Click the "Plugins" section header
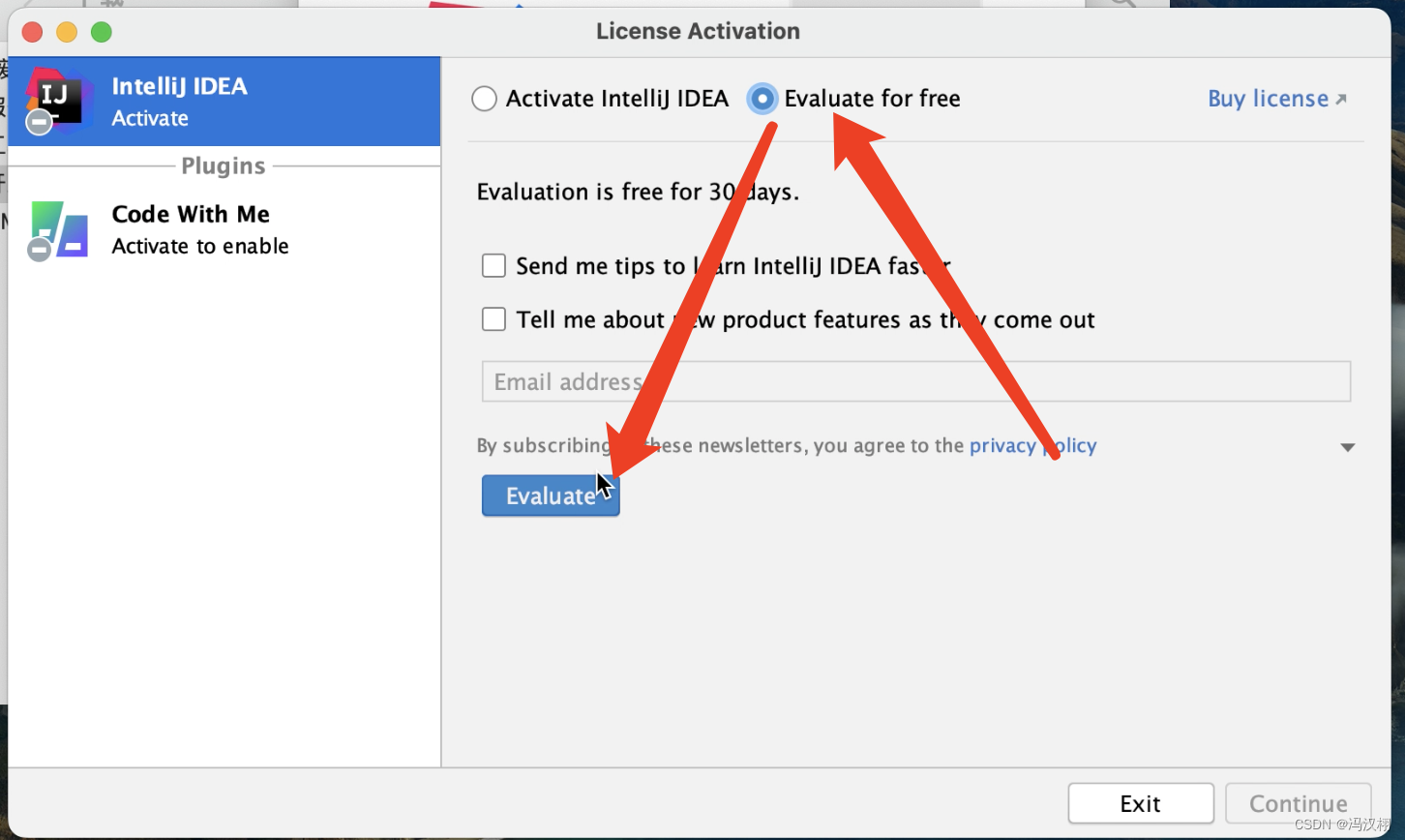1405x840 pixels. pos(224,166)
